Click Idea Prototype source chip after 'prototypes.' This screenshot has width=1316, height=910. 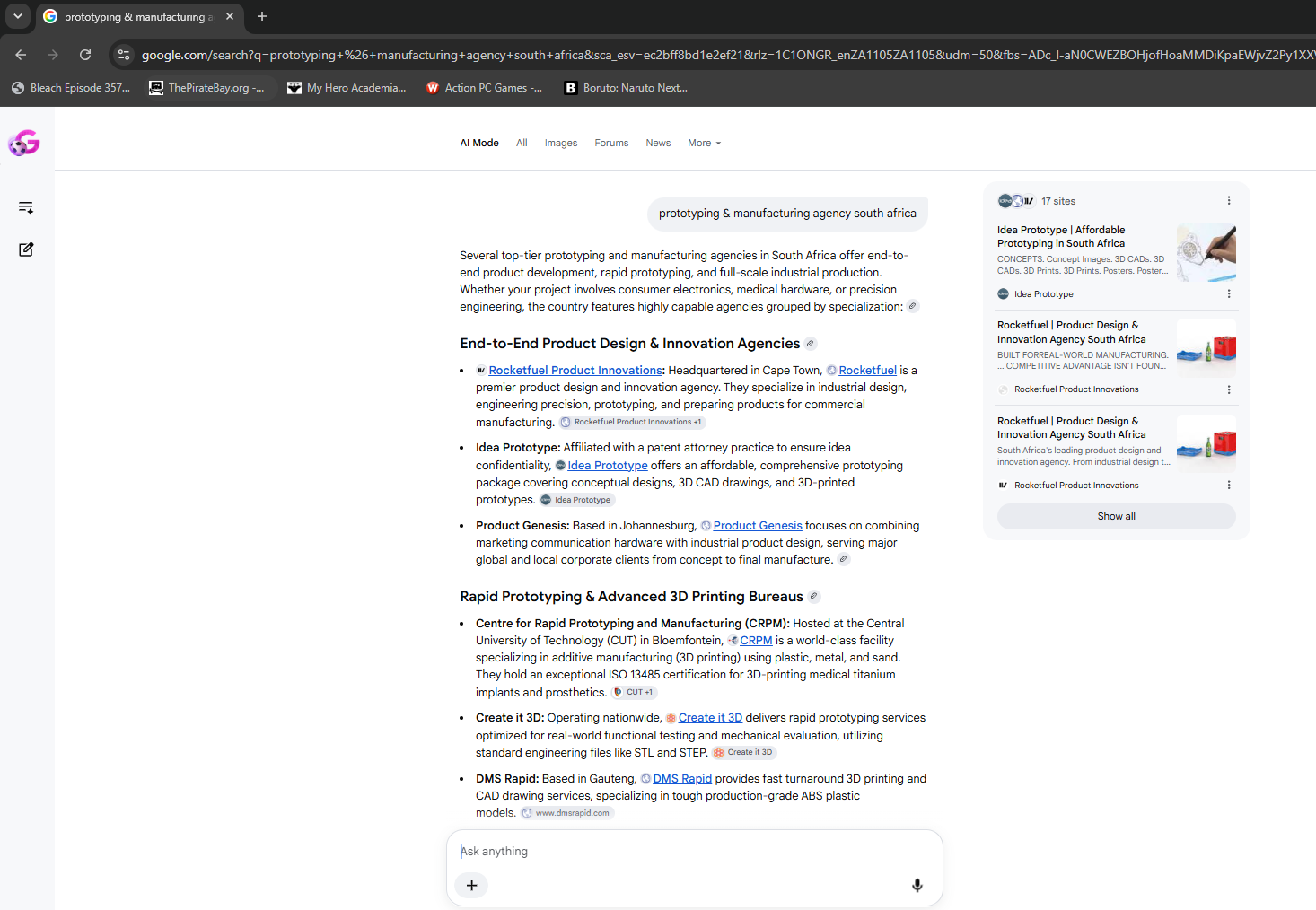pyautogui.click(x=576, y=500)
